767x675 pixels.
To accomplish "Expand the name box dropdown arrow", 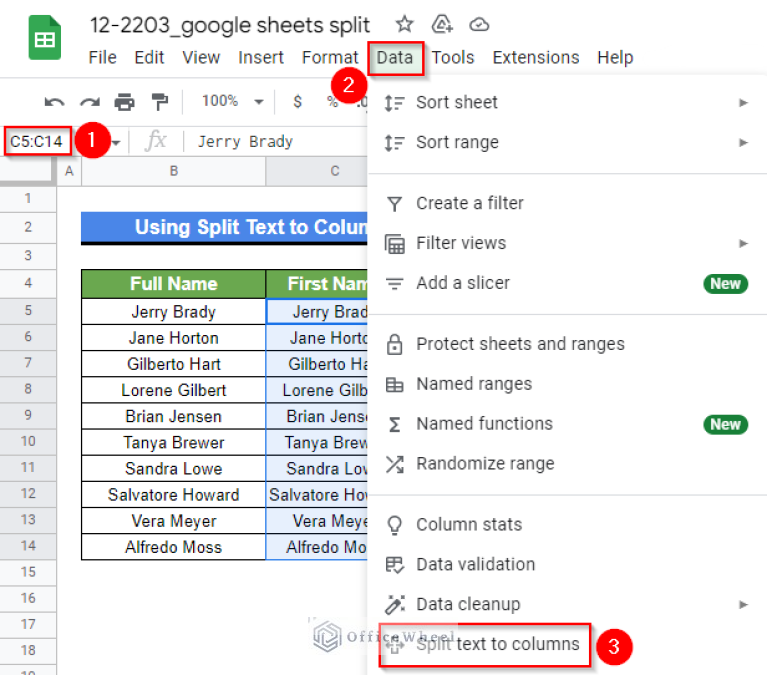I will click(116, 143).
